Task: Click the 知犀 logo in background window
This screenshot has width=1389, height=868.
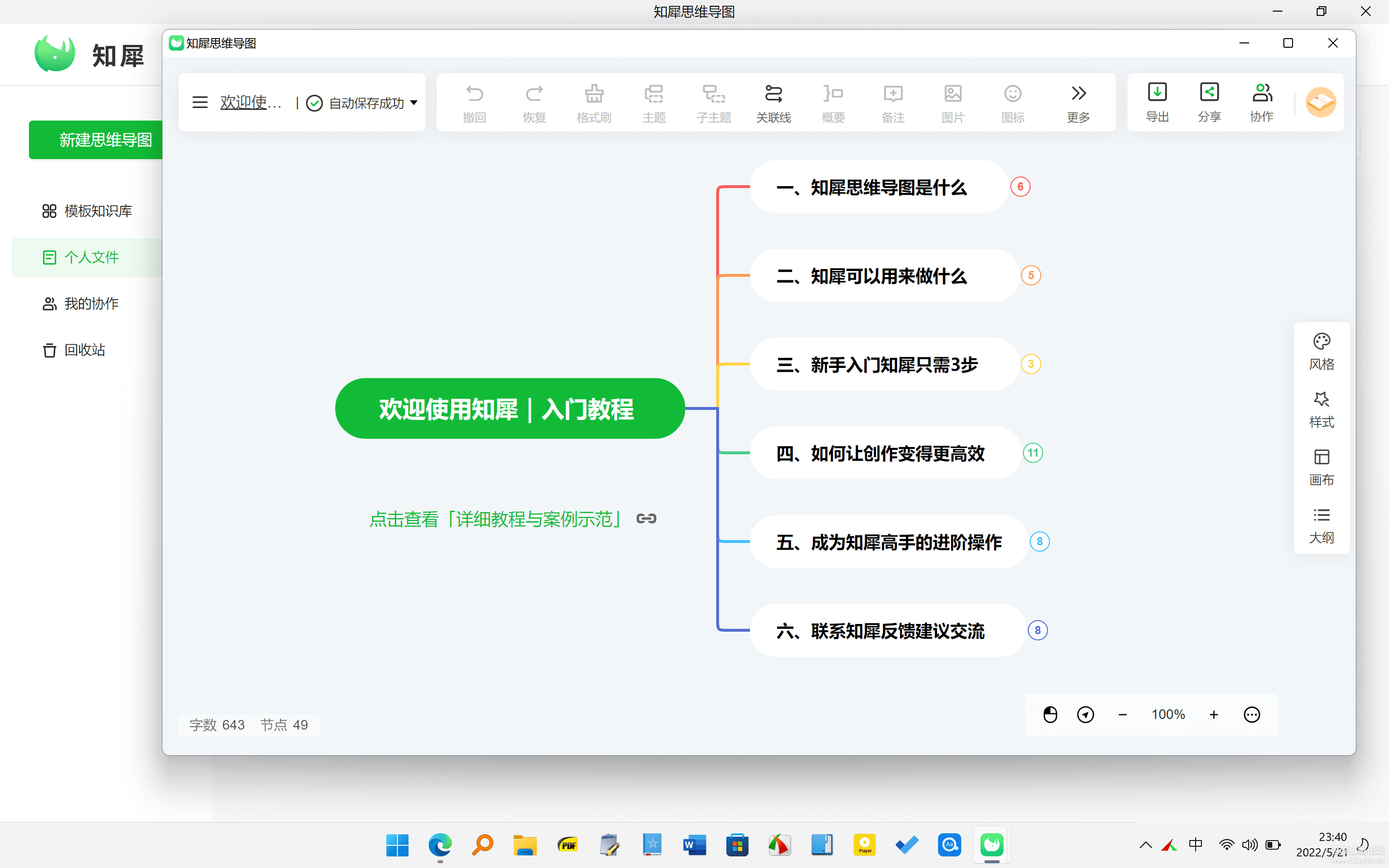Action: 89,55
